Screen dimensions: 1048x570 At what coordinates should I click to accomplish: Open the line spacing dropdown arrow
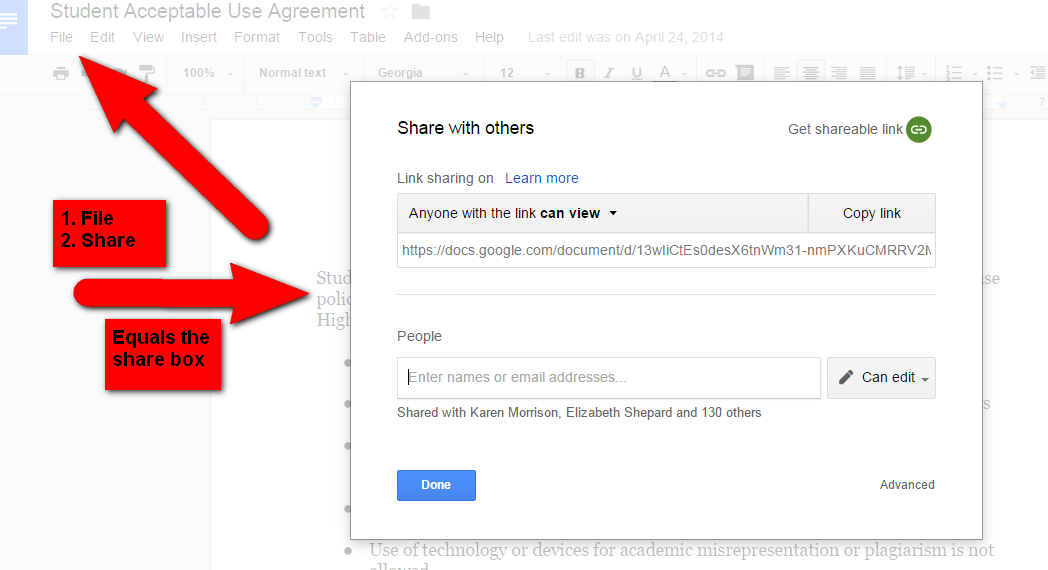coord(925,74)
